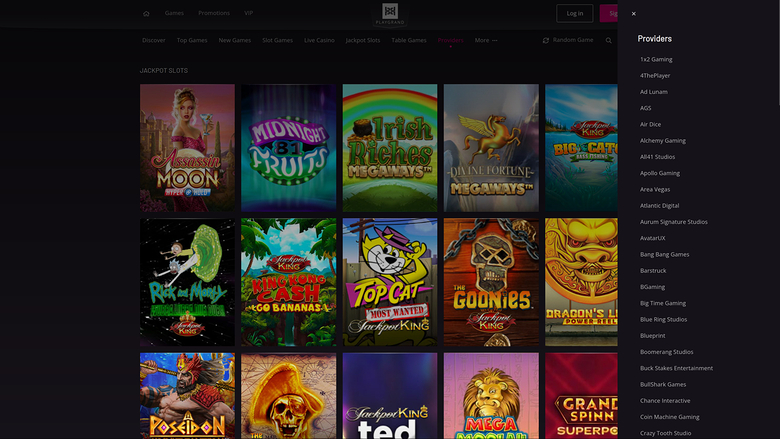The image size is (780, 439).
Task: Switch to the Top Games tab
Action: (192, 40)
